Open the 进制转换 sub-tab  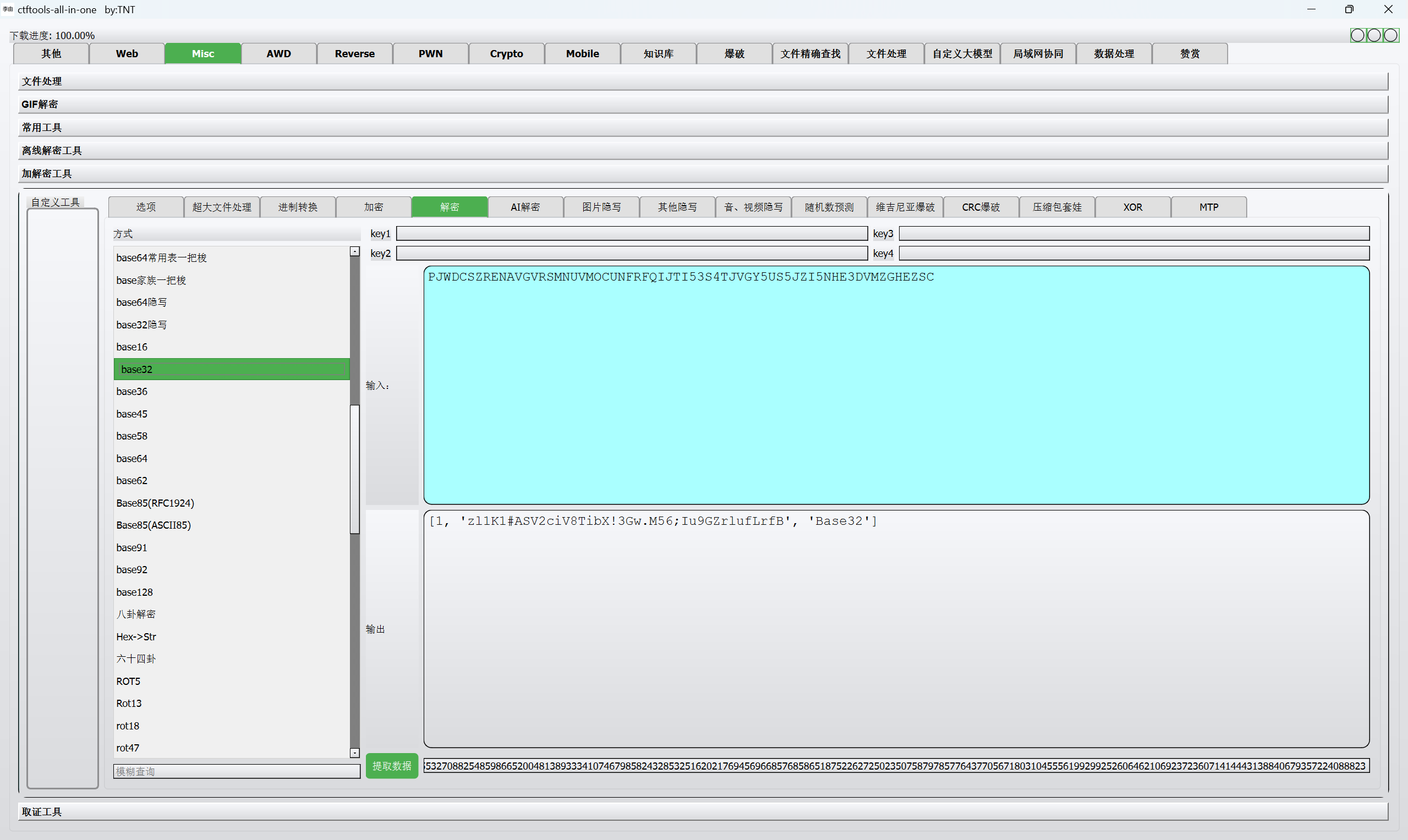click(x=297, y=207)
